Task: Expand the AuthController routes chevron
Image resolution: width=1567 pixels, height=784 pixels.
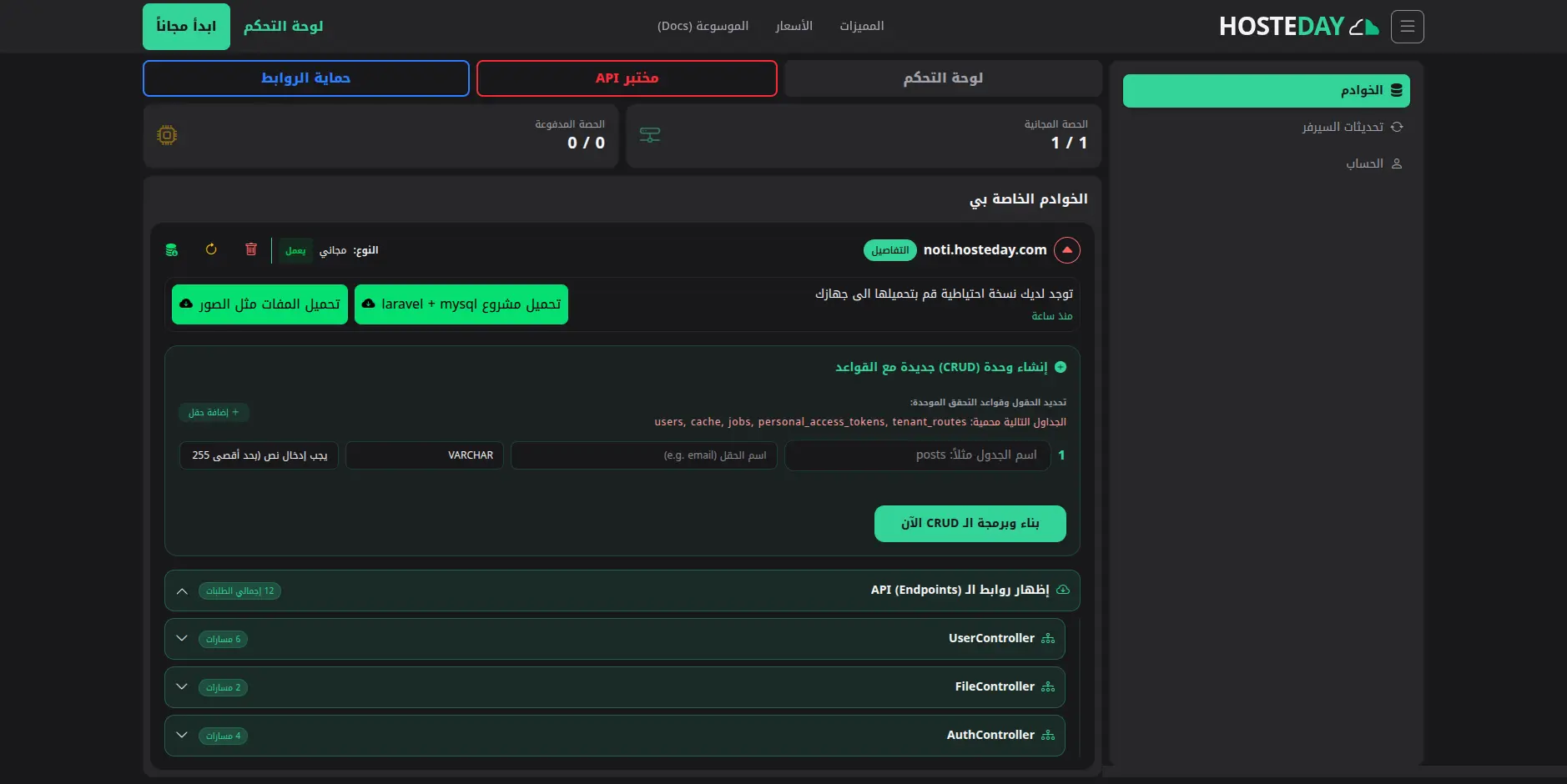Action: click(182, 736)
